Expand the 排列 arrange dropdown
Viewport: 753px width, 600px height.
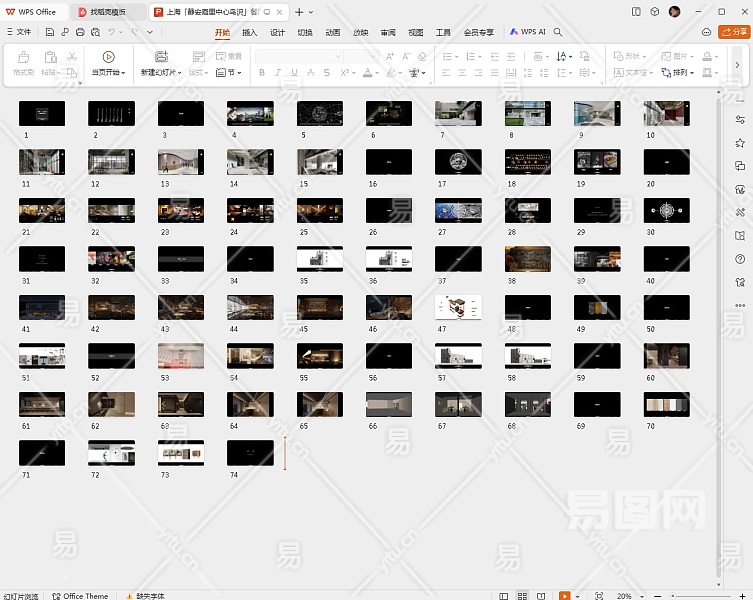coord(683,73)
